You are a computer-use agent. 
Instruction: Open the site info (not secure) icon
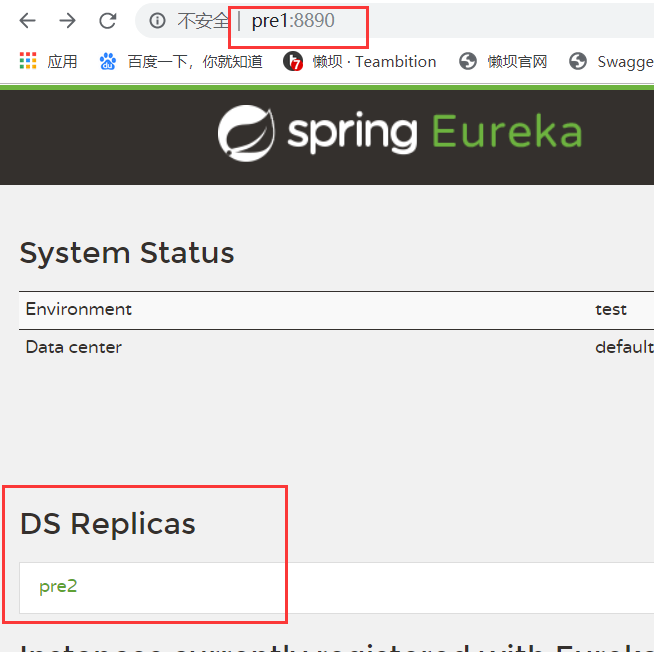click(x=158, y=20)
